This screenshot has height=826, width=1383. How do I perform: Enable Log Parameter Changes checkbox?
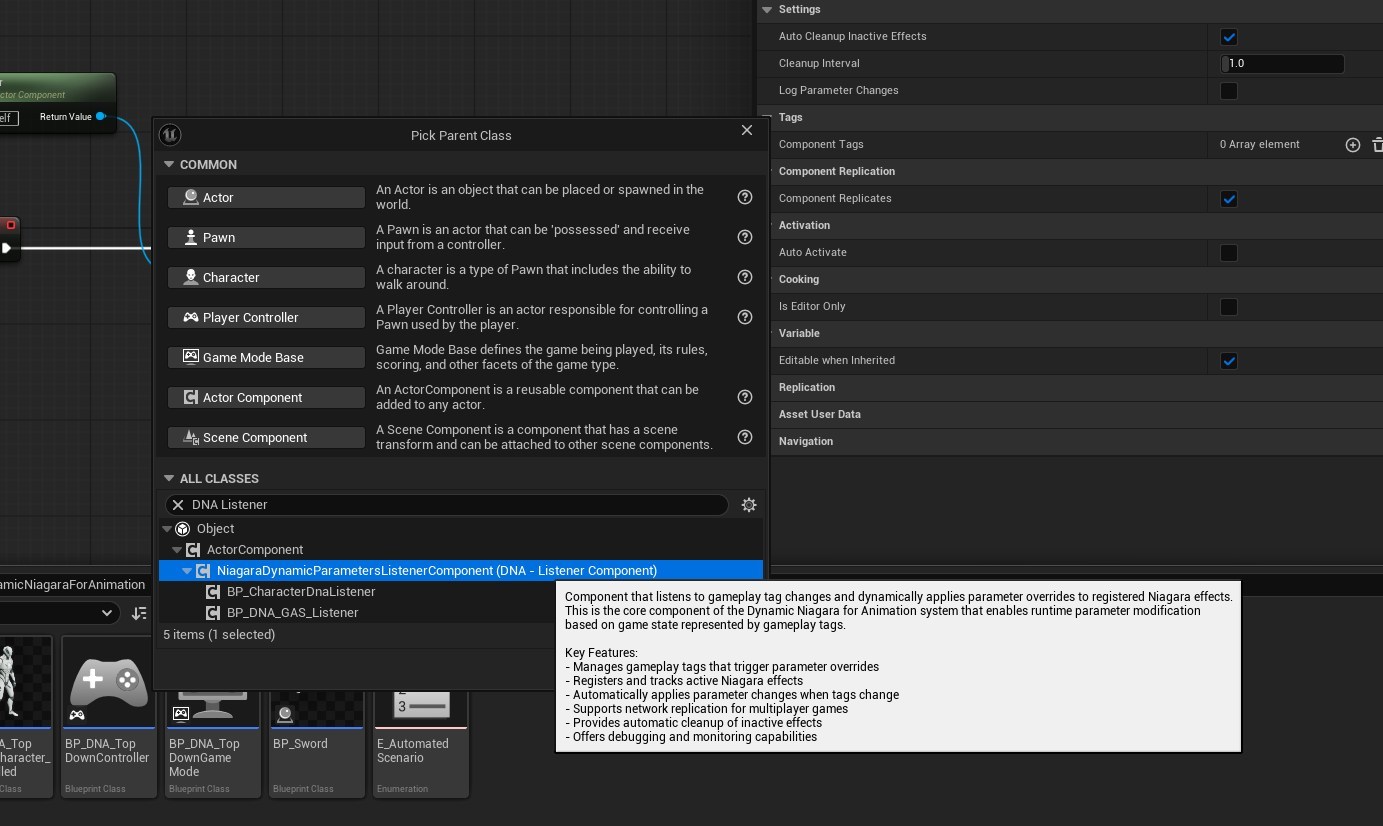coord(1229,91)
